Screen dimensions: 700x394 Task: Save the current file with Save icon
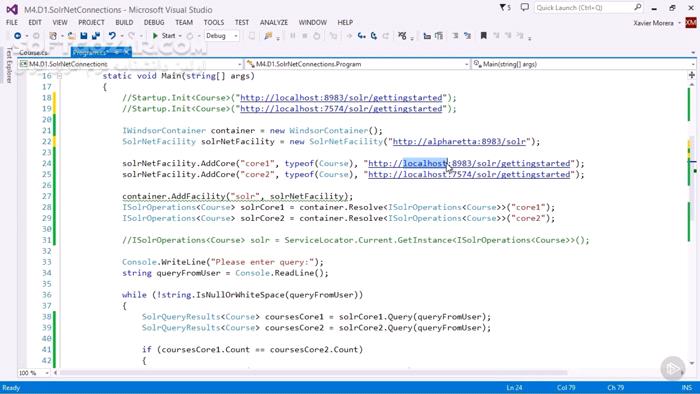click(x=83, y=36)
